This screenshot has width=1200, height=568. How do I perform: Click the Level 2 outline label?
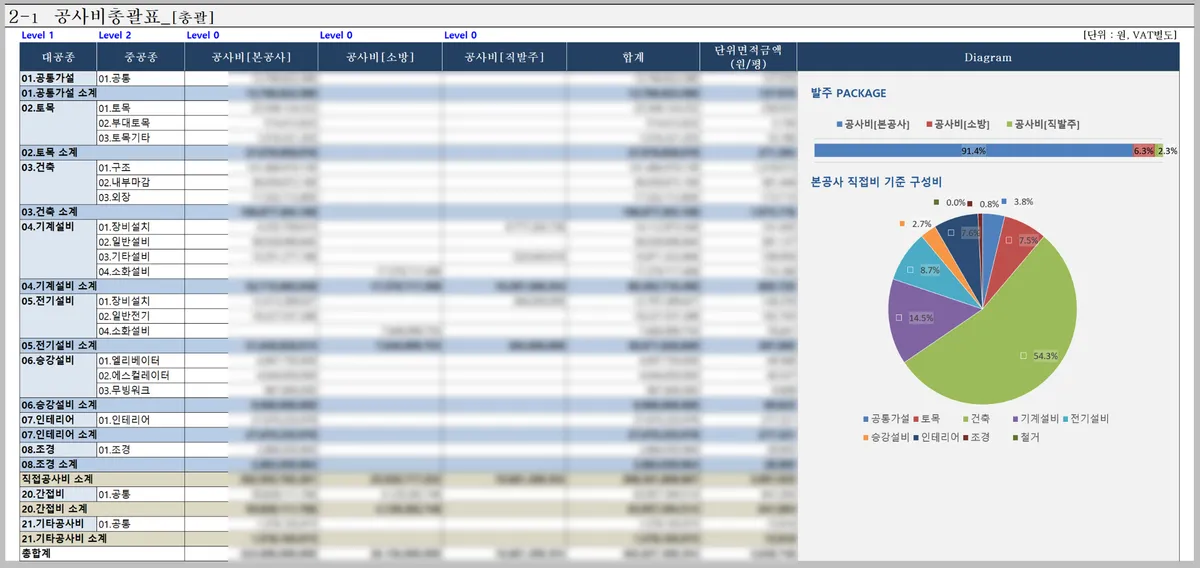click(x=115, y=35)
